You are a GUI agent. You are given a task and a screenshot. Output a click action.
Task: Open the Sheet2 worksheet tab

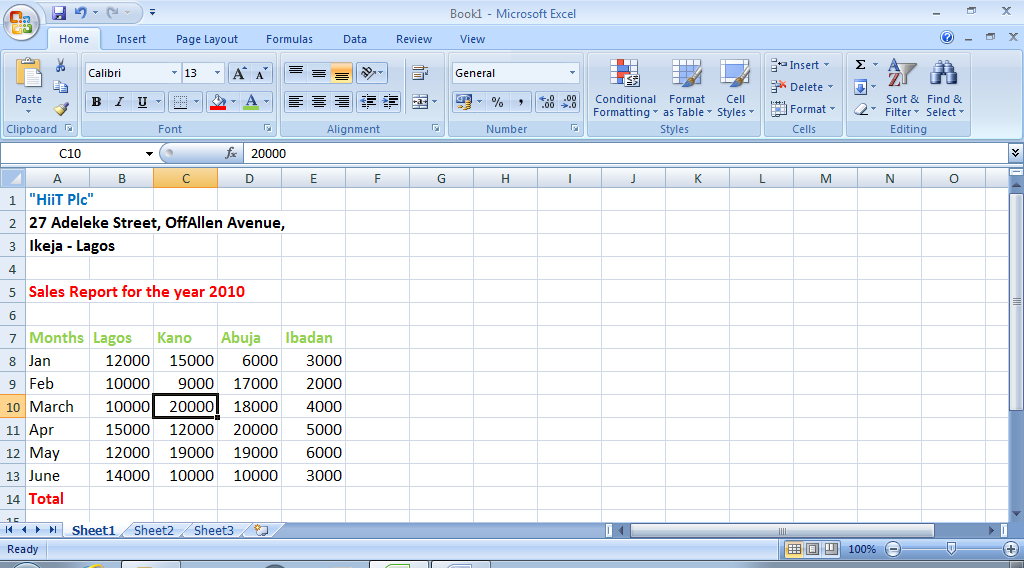[154, 531]
